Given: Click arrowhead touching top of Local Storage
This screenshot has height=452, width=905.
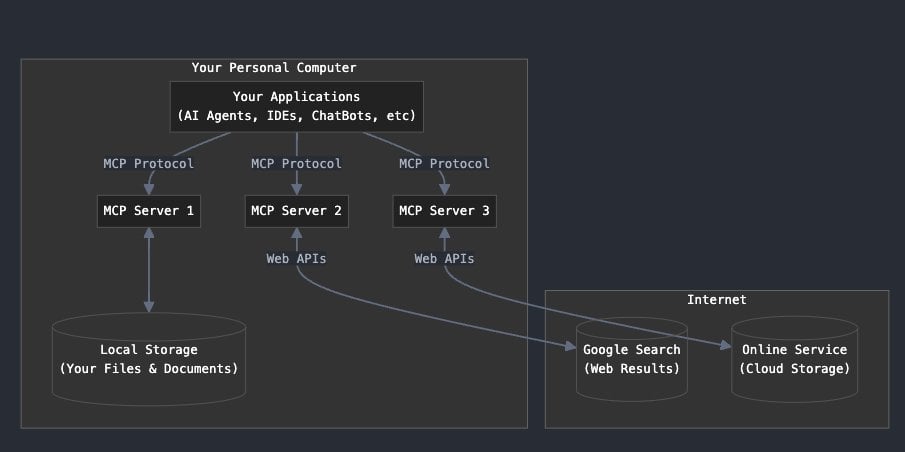Looking at the screenshot, I should pos(149,307).
